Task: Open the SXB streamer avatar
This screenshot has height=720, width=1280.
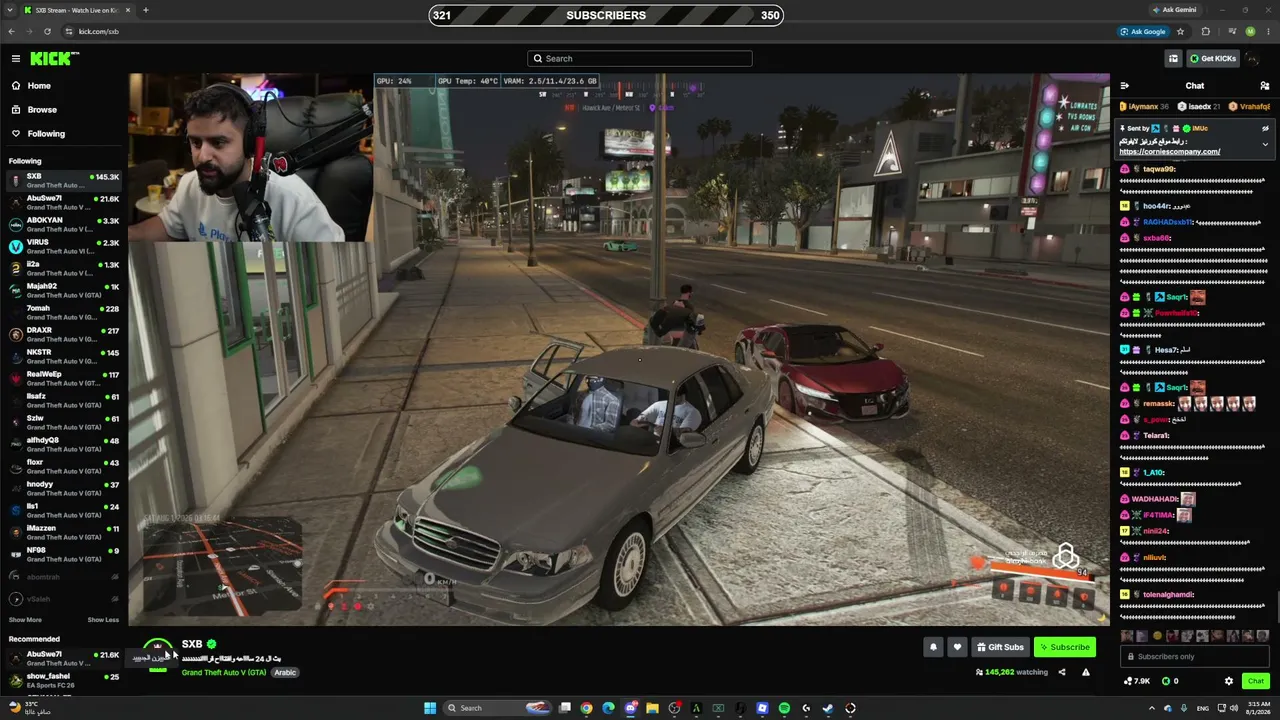Action: tap(158, 654)
